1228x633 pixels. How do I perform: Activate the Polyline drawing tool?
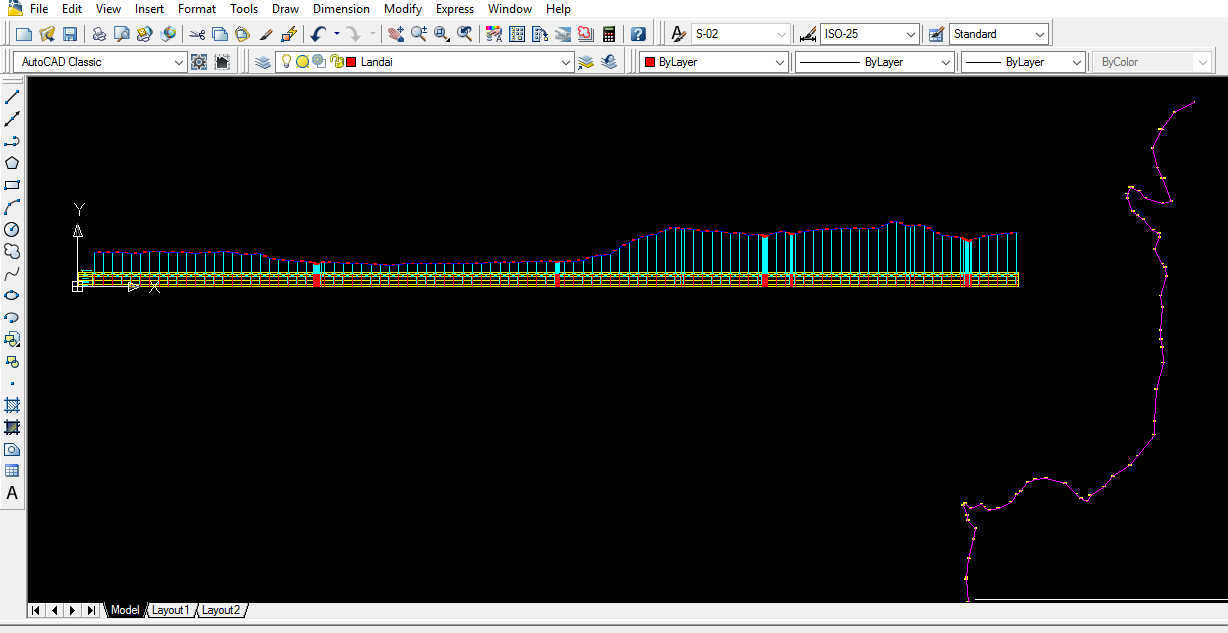click(x=12, y=140)
